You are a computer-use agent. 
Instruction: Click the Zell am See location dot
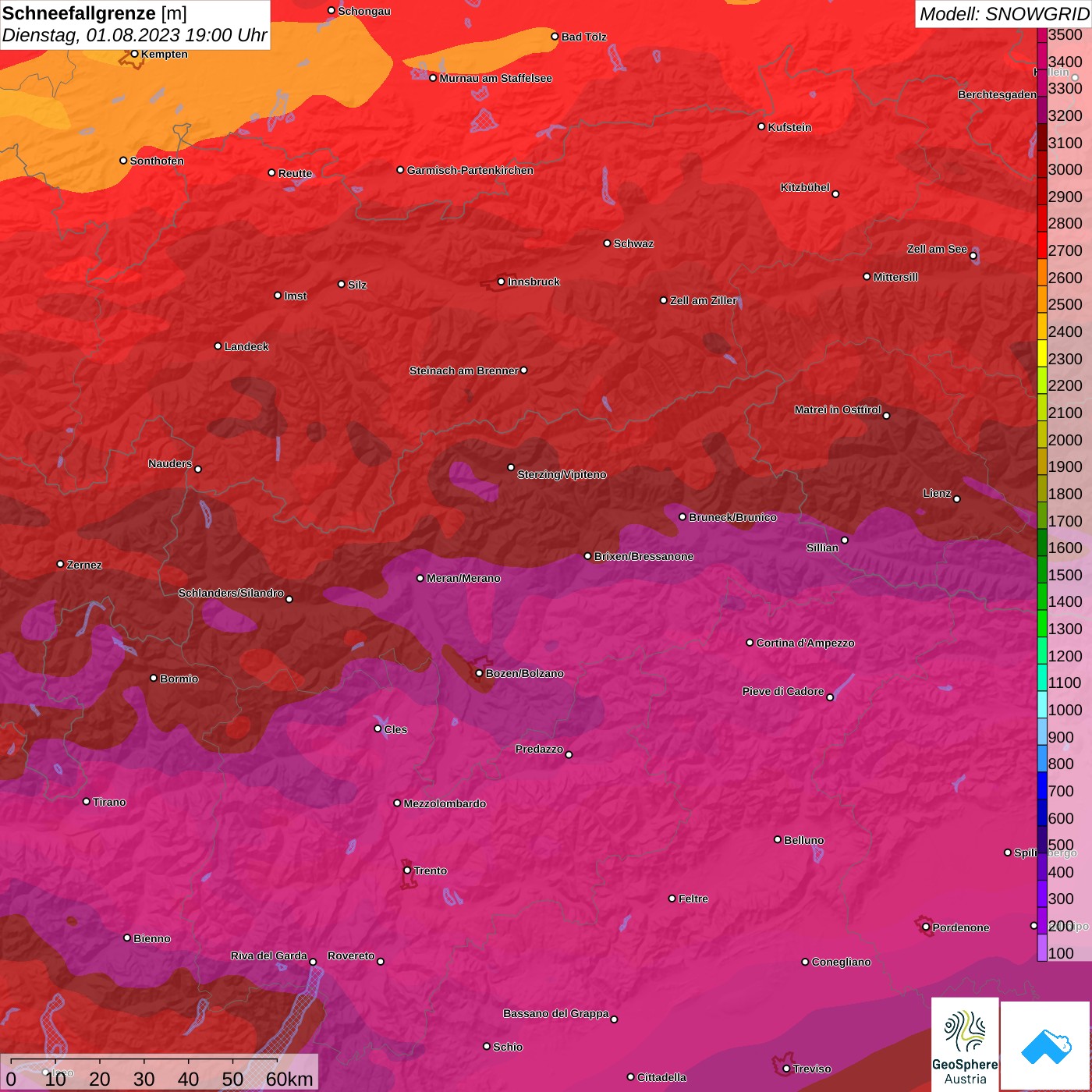973,256
